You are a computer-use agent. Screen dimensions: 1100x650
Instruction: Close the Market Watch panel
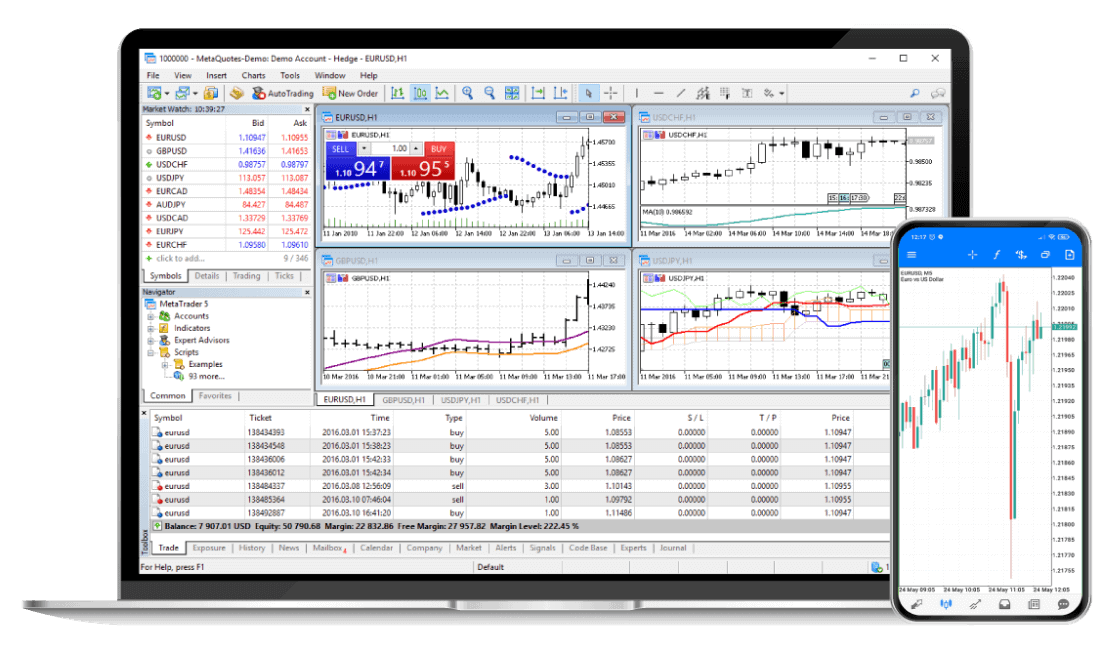pos(307,109)
